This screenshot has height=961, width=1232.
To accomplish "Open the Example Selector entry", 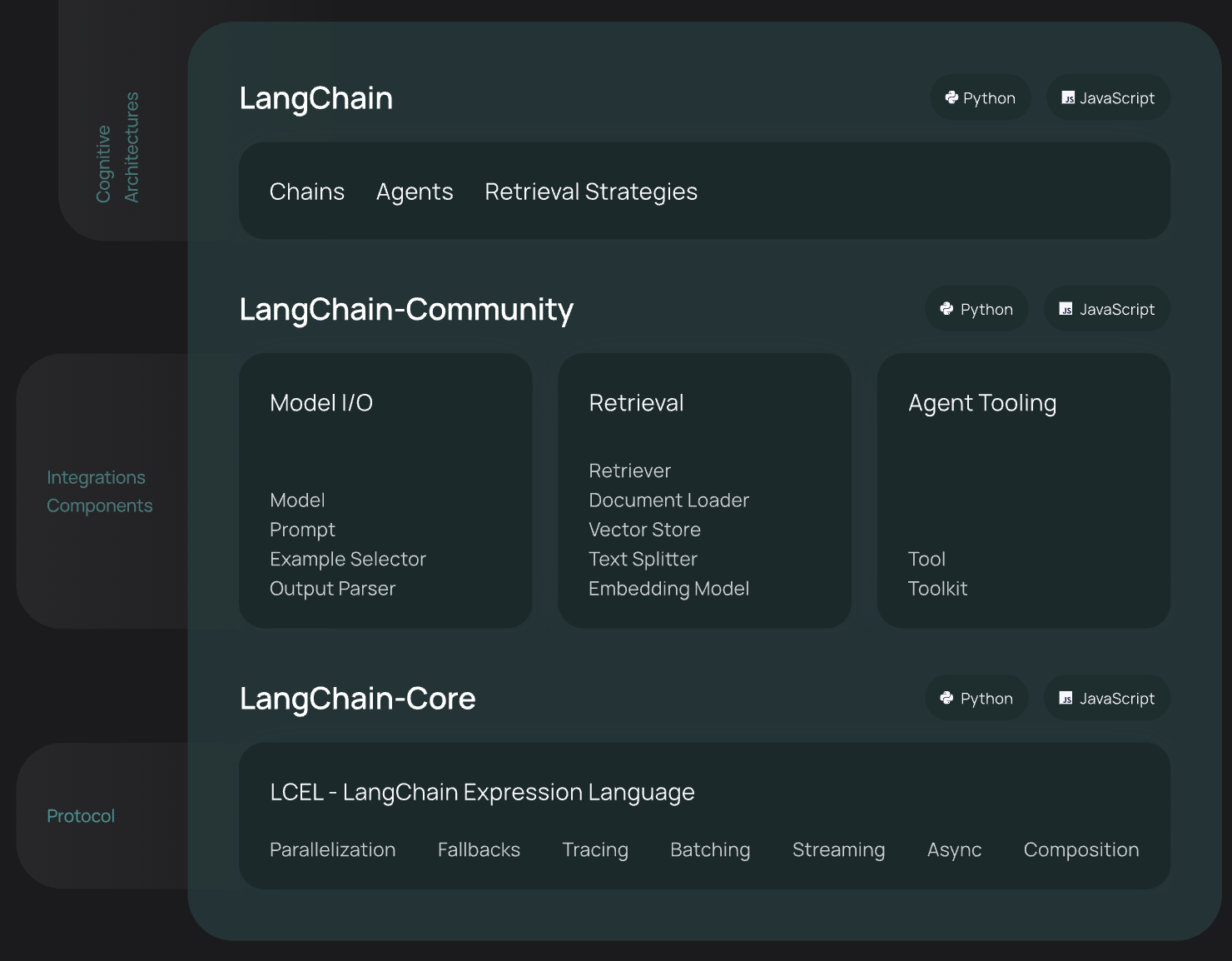I will click(x=348, y=559).
